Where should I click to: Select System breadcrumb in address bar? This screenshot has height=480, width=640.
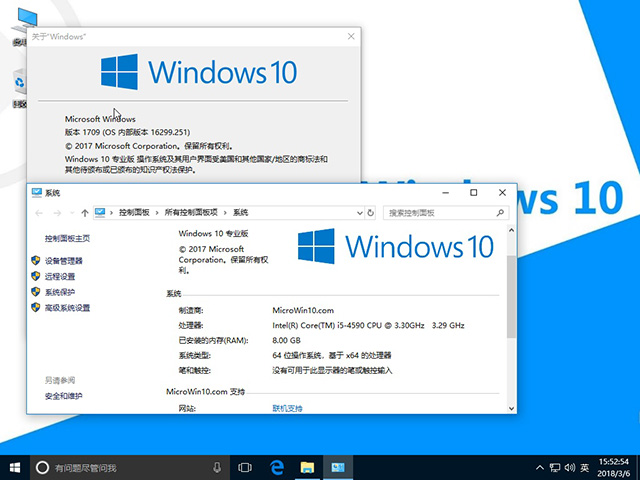click(x=240, y=213)
